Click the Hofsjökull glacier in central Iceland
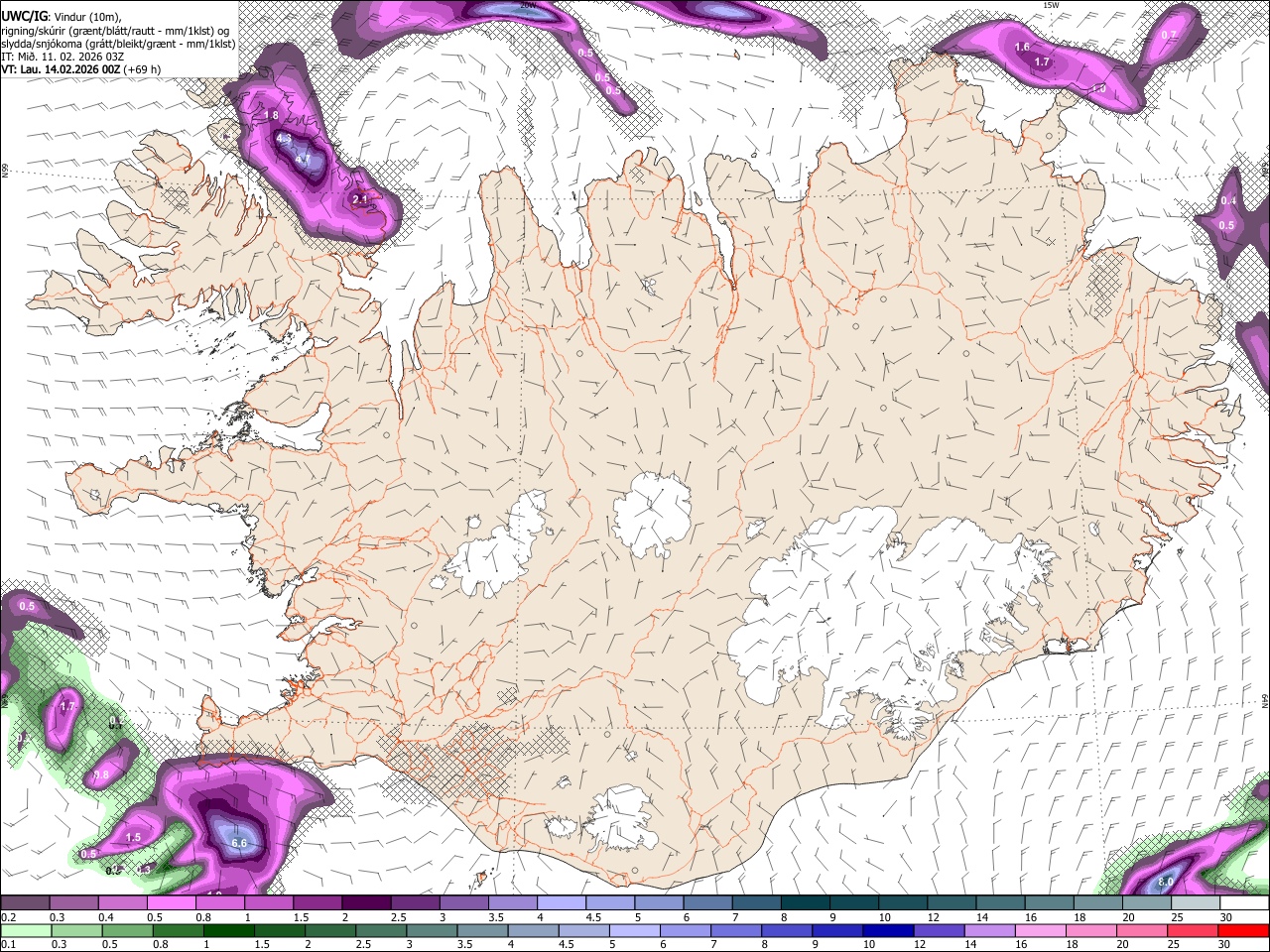1270x952 pixels. [x=652, y=513]
